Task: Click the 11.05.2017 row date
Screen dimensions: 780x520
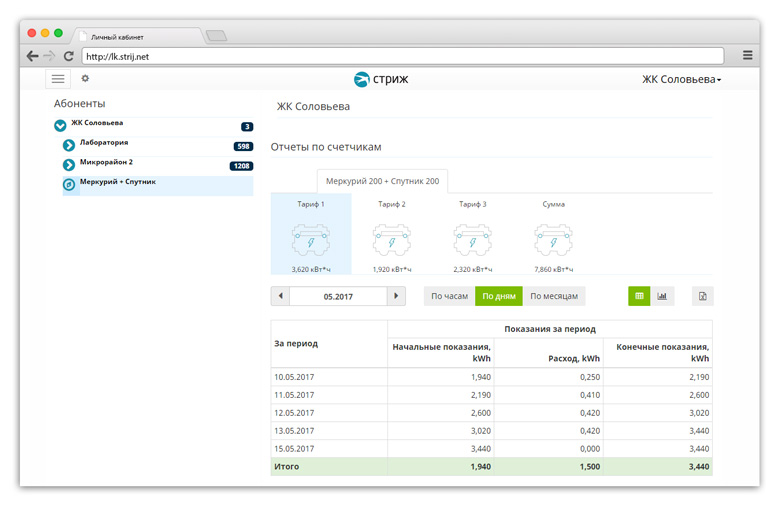Action: click(294, 395)
